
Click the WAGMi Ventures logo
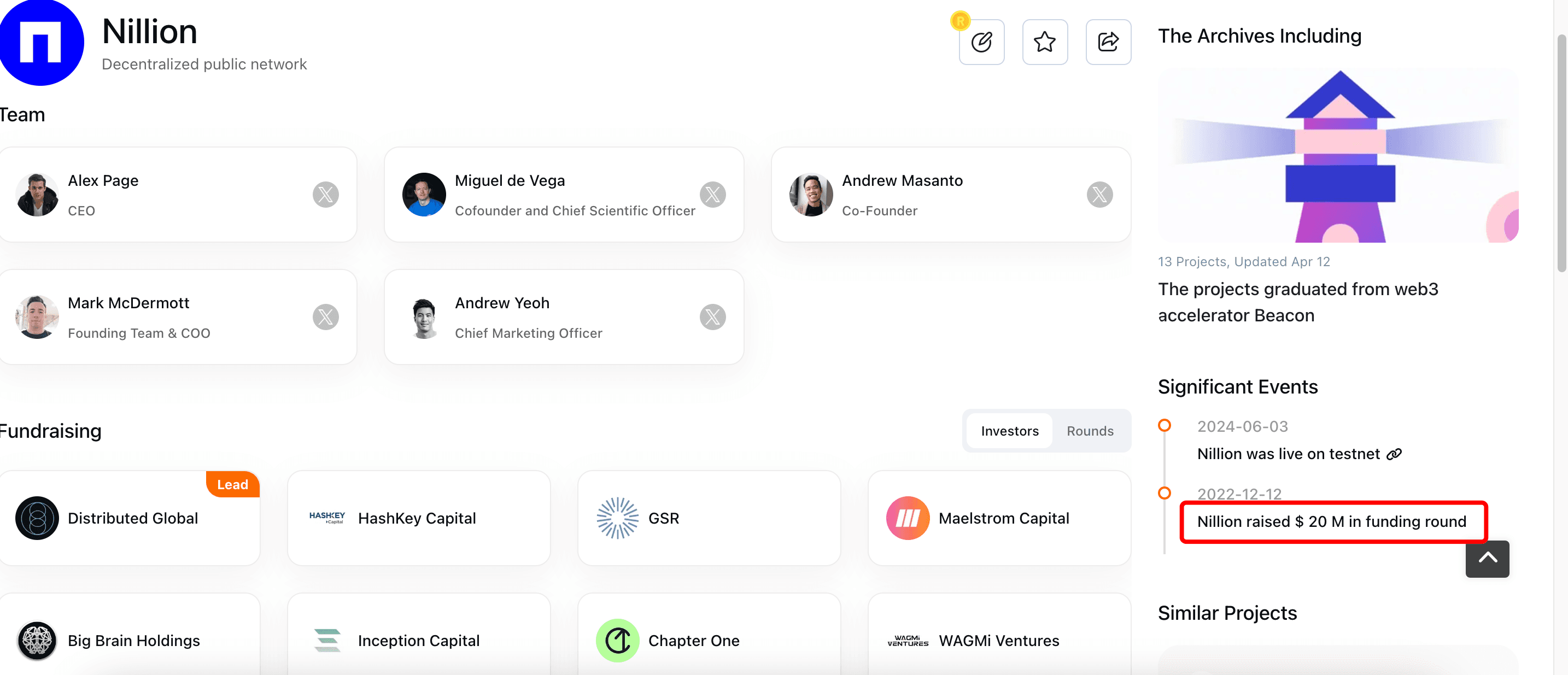(908, 641)
